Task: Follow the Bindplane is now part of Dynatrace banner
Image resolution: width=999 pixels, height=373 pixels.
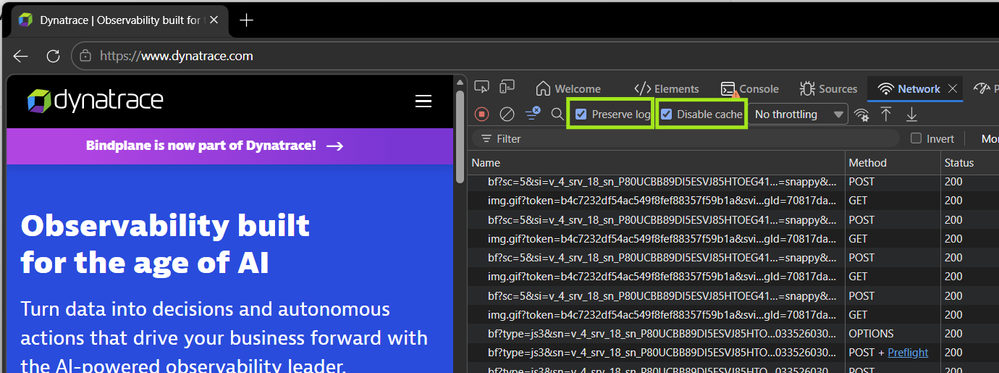Action: tap(215, 146)
